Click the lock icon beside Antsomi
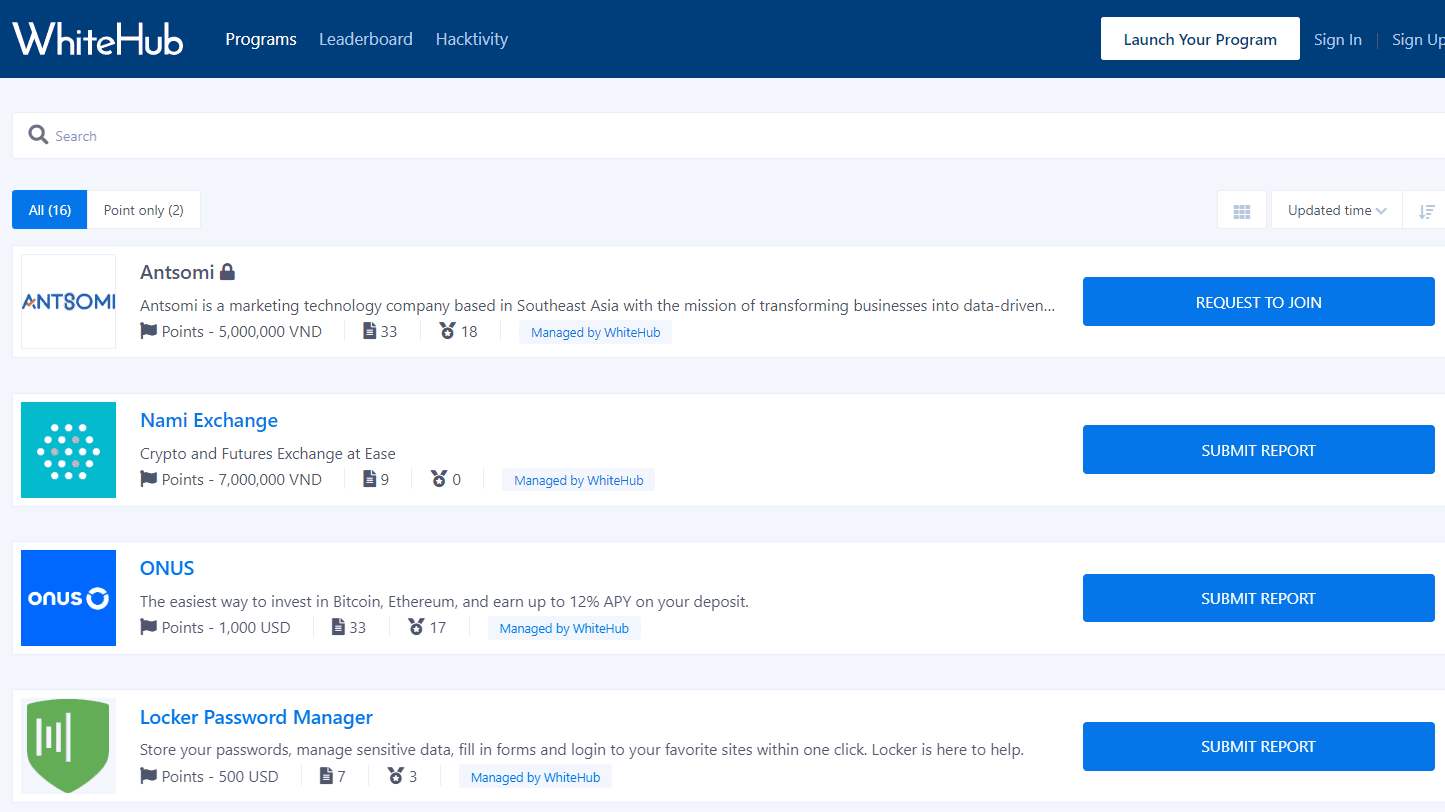 click(227, 271)
